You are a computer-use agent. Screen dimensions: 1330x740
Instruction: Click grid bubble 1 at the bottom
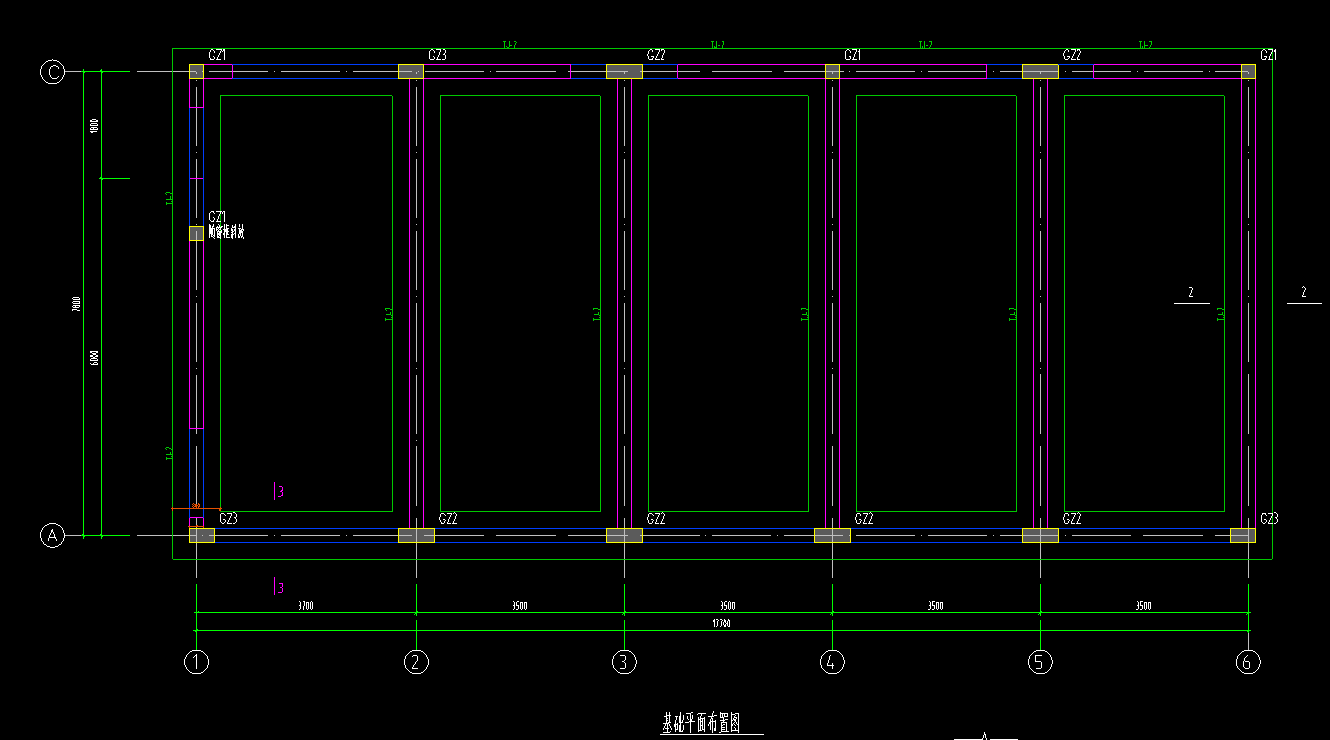coord(197,662)
